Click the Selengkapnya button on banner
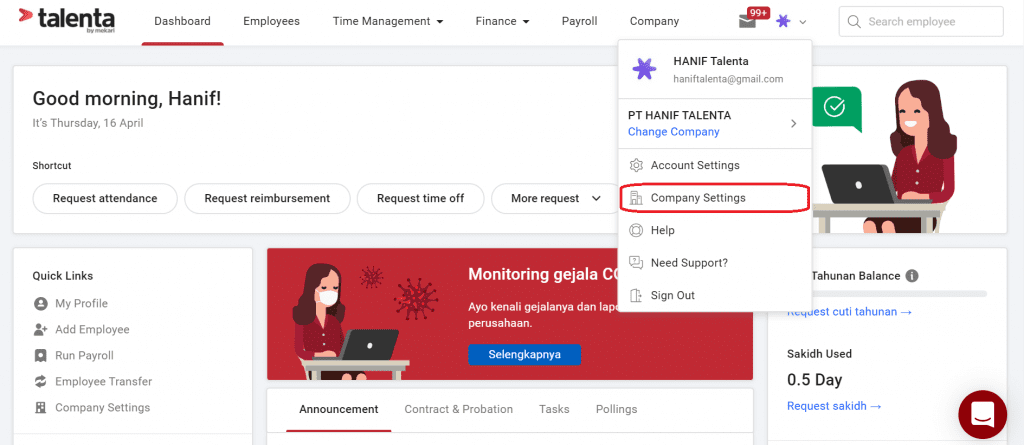Screen dimensions: 1024x445 tap(524, 355)
